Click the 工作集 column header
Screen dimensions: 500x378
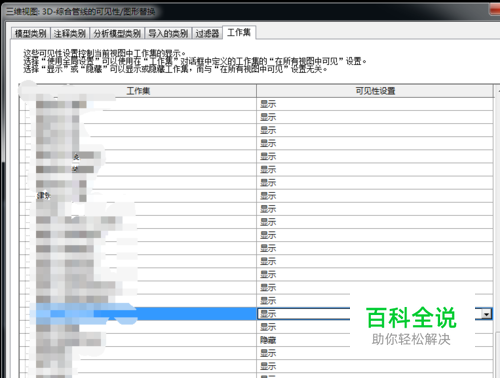[138, 91]
